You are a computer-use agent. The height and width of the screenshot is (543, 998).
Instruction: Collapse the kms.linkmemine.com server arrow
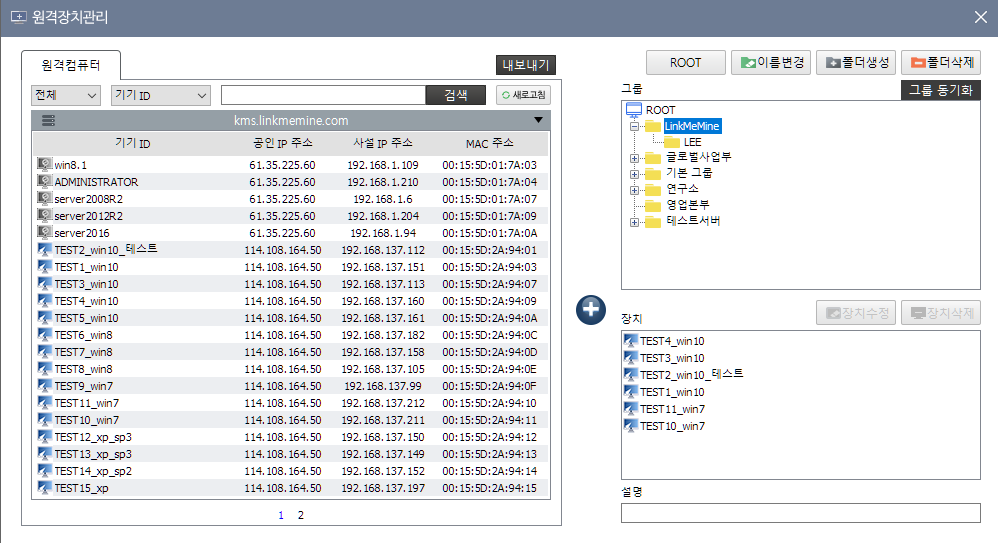point(539,120)
